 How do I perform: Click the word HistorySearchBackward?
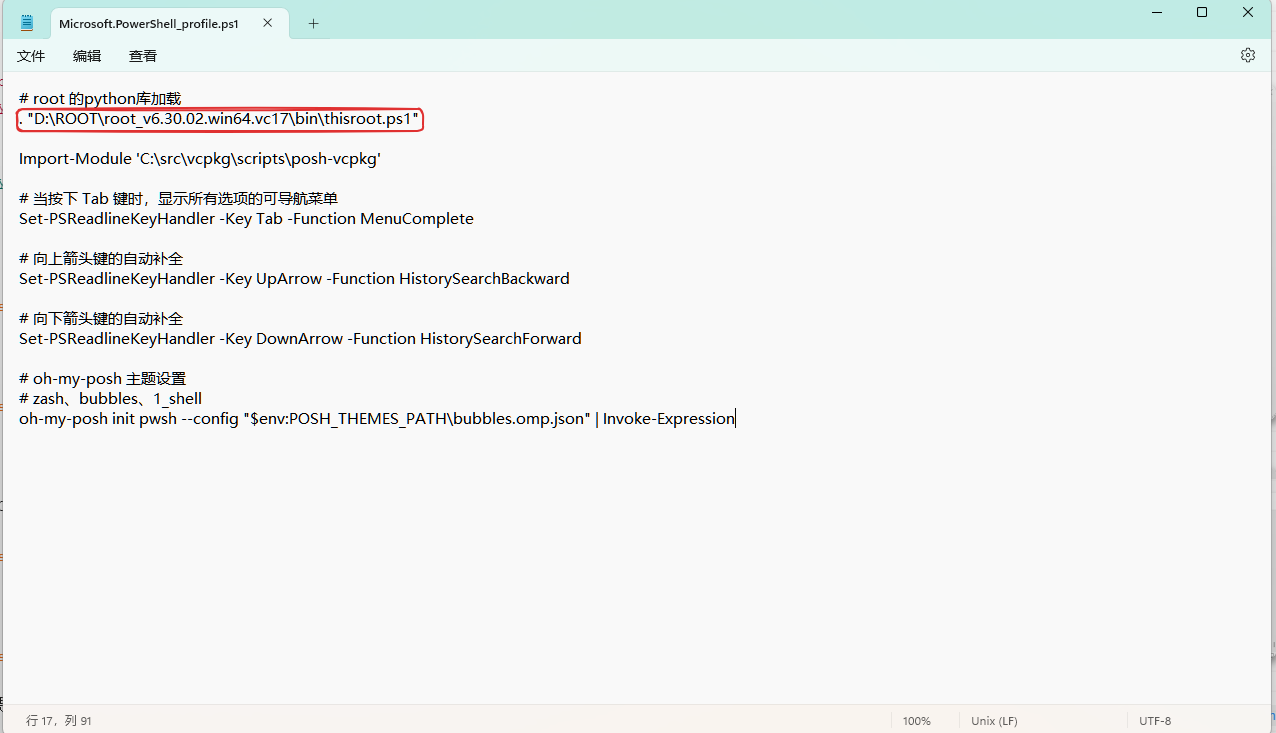[487, 278]
